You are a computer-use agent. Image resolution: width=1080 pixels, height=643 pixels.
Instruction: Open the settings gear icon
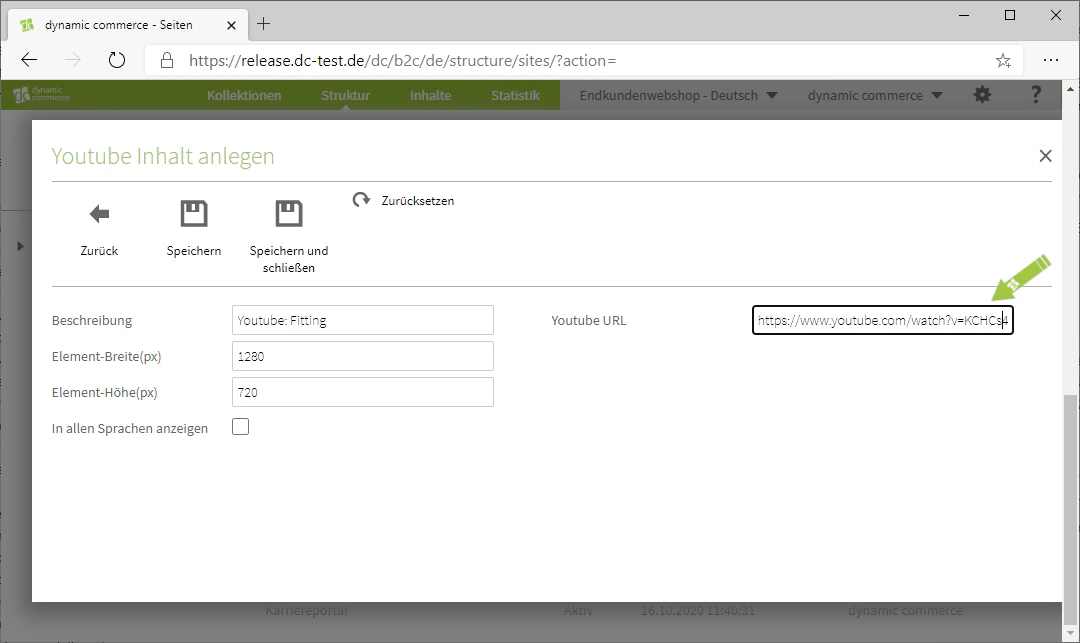click(x=982, y=95)
